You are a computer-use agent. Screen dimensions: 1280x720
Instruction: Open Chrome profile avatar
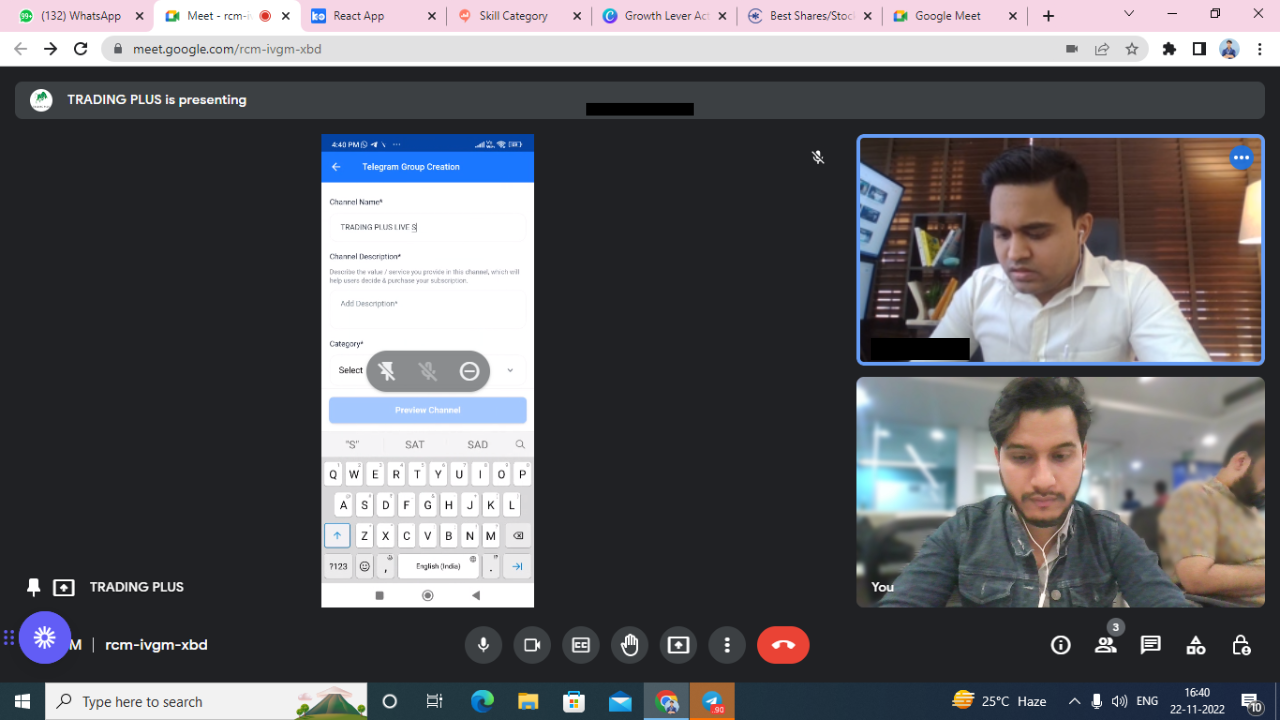click(x=1230, y=49)
